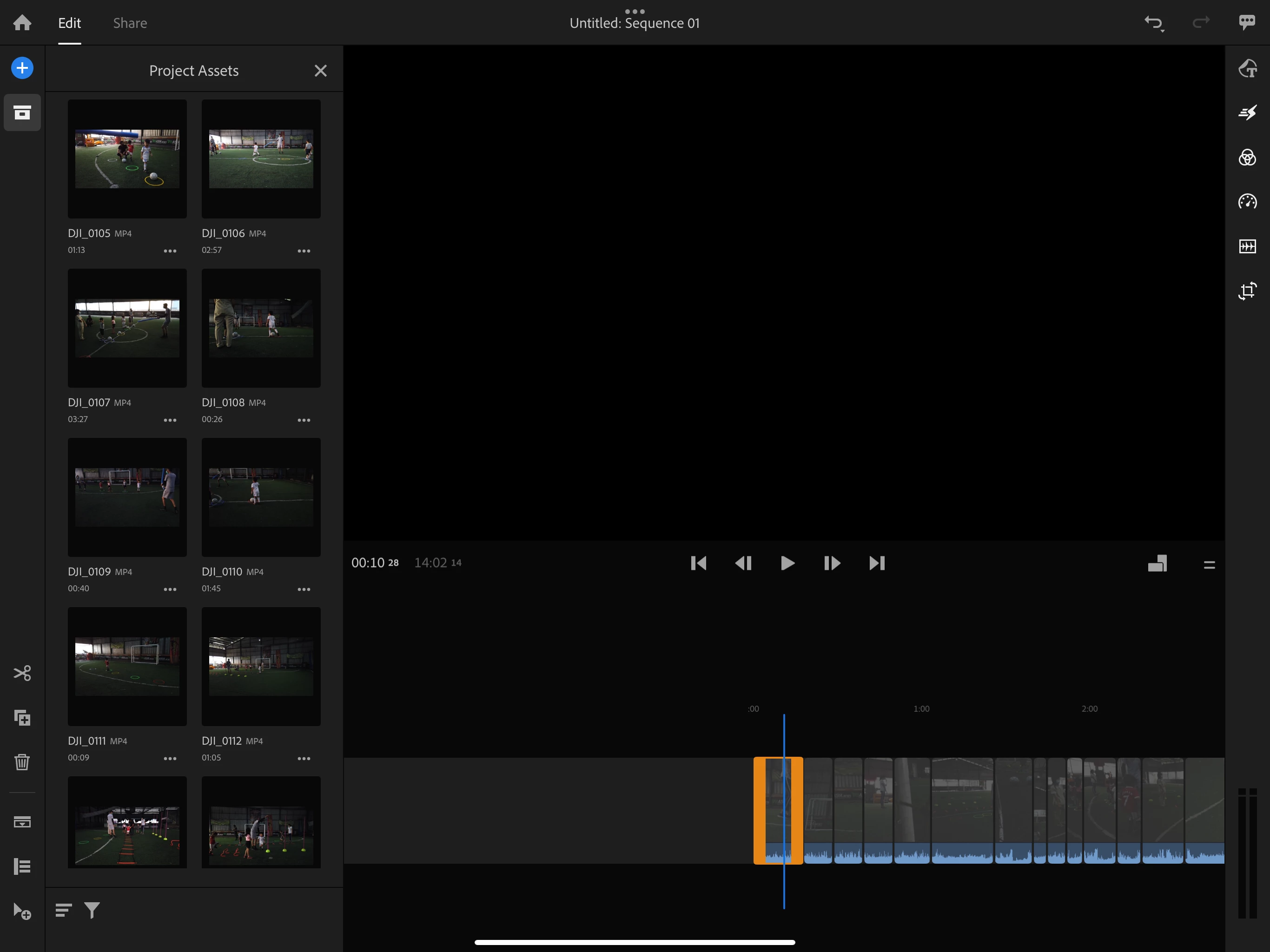Select the DJI_0107 video thumbnail
Image resolution: width=1270 pixels, height=952 pixels.
[x=127, y=328]
